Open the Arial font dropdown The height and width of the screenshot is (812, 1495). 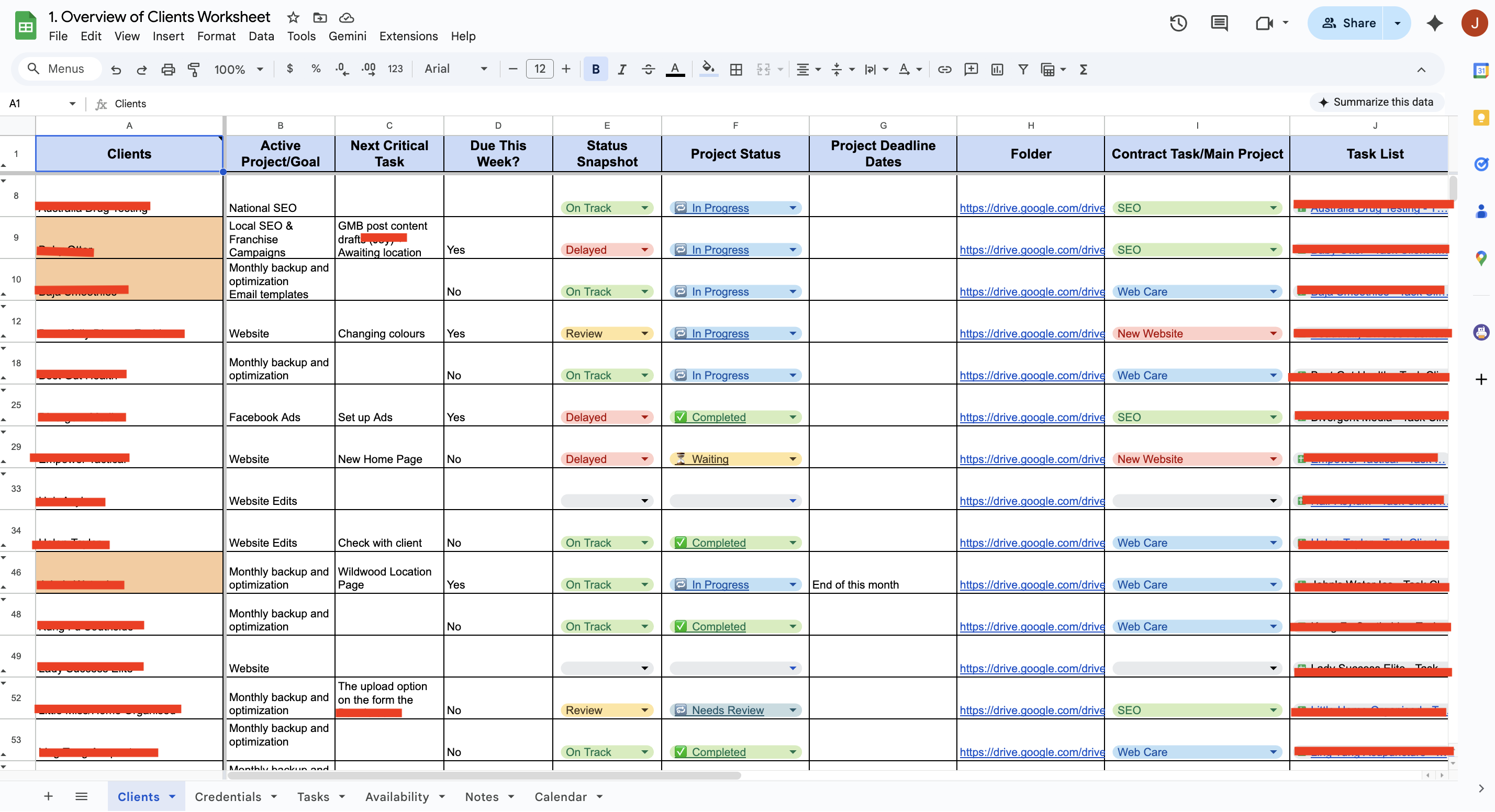(x=455, y=69)
